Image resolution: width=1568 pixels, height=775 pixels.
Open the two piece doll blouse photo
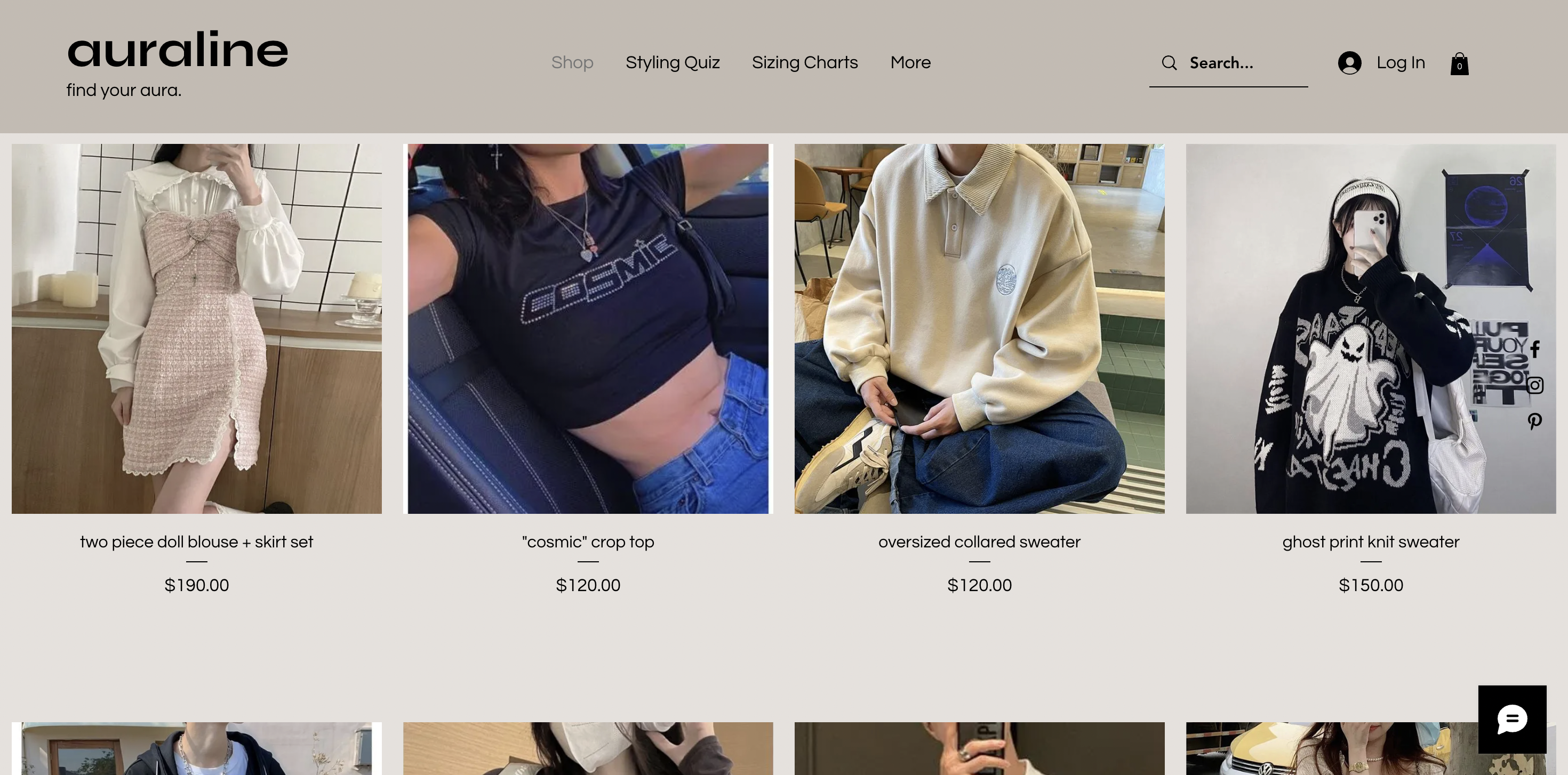click(x=197, y=328)
